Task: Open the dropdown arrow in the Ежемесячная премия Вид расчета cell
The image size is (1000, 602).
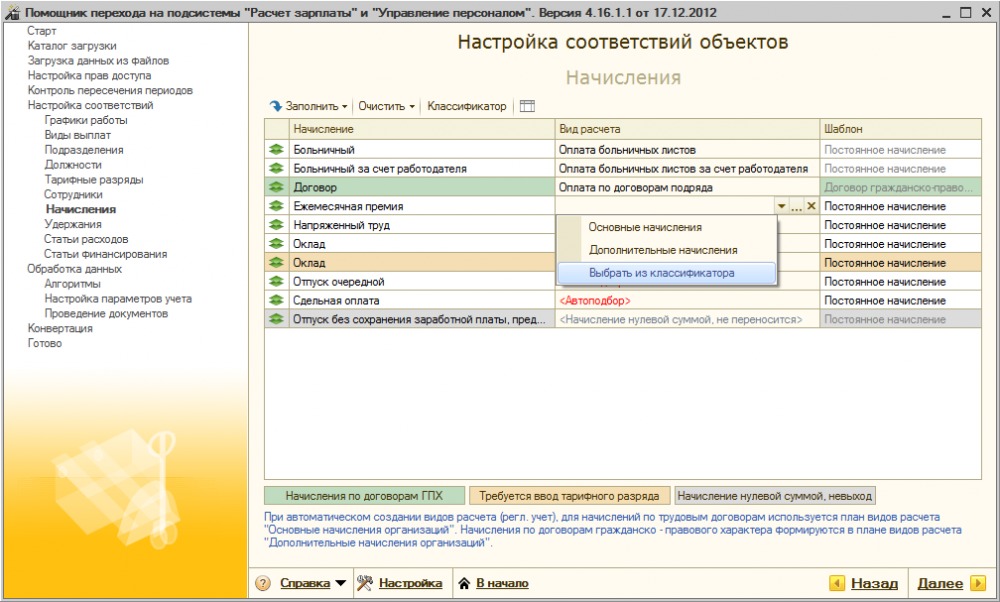Action: tap(781, 206)
